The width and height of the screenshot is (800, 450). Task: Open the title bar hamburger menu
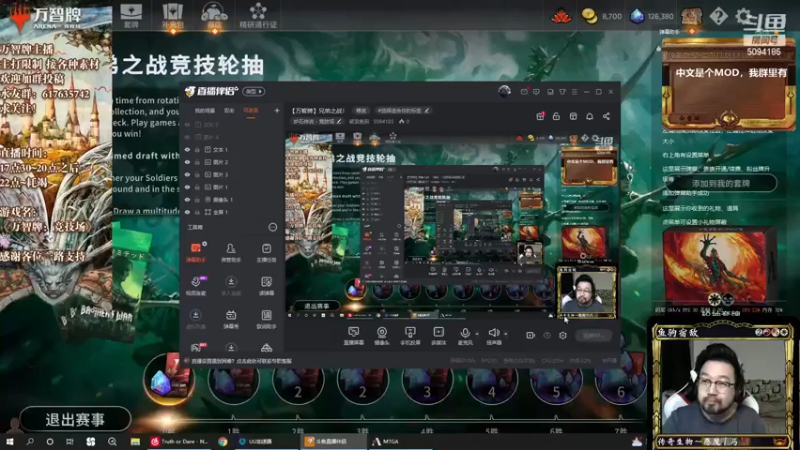point(574,92)
